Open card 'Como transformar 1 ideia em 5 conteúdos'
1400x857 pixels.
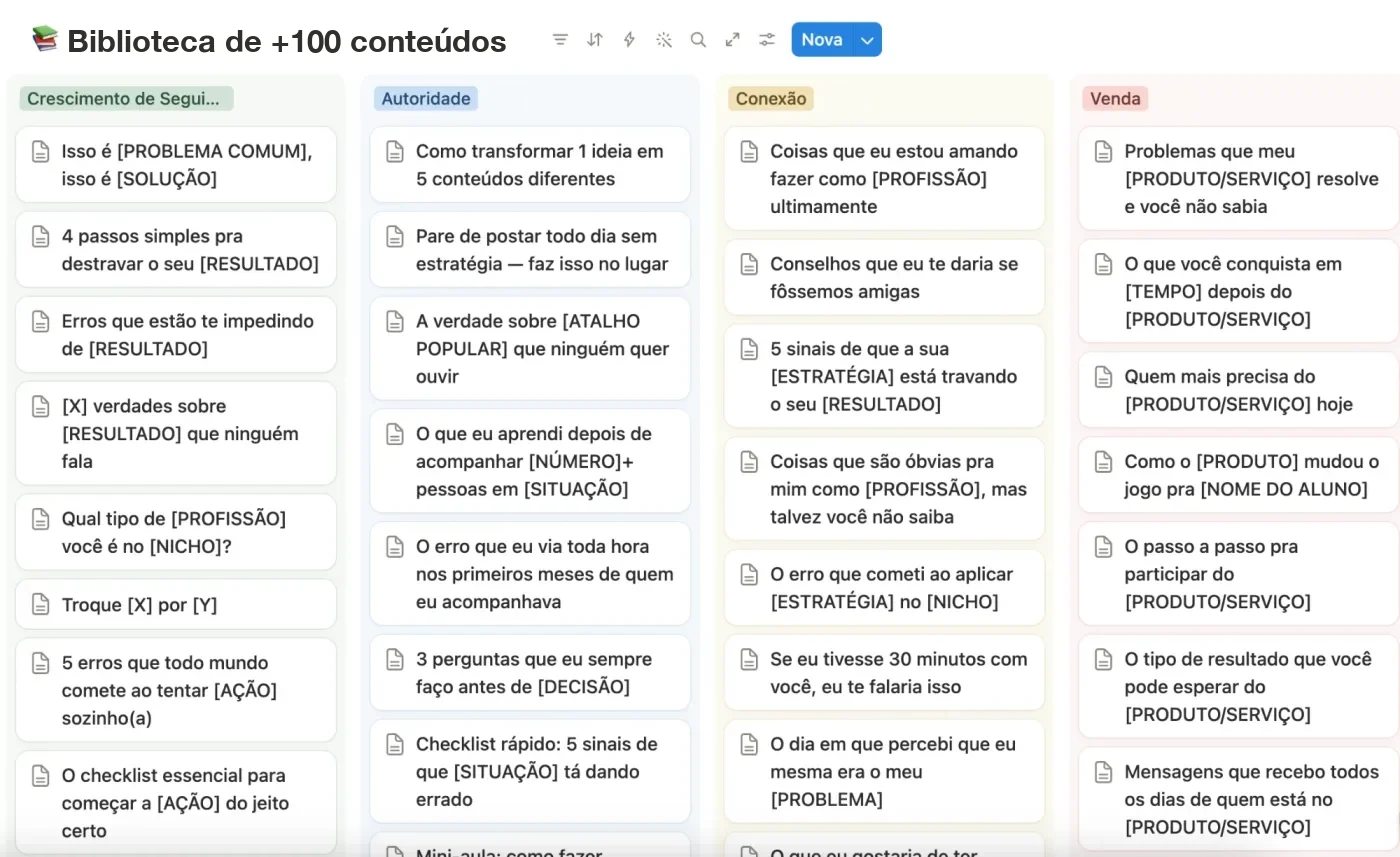coord(530,165)
